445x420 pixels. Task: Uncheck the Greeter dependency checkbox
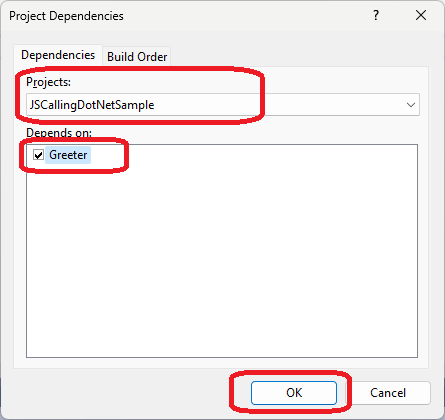(x=38, y=155)
